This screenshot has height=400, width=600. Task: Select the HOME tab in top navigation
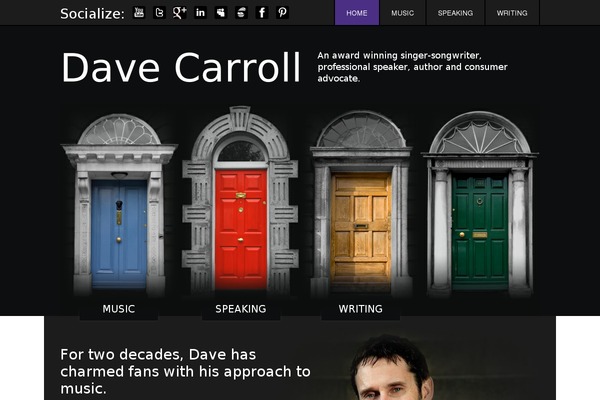(x=357, y=13)
